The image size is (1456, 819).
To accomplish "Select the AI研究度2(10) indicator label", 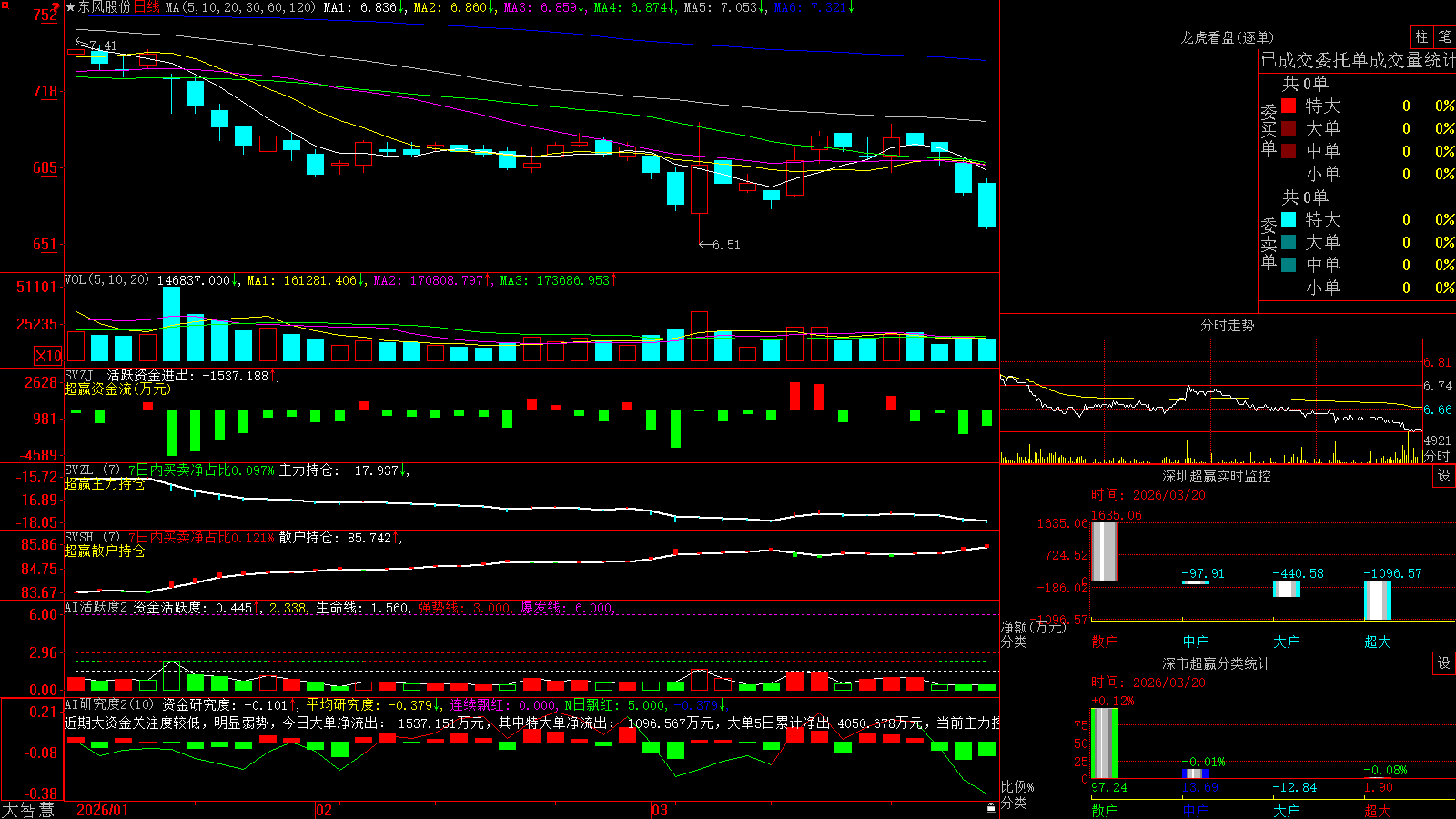I will 109,704.
